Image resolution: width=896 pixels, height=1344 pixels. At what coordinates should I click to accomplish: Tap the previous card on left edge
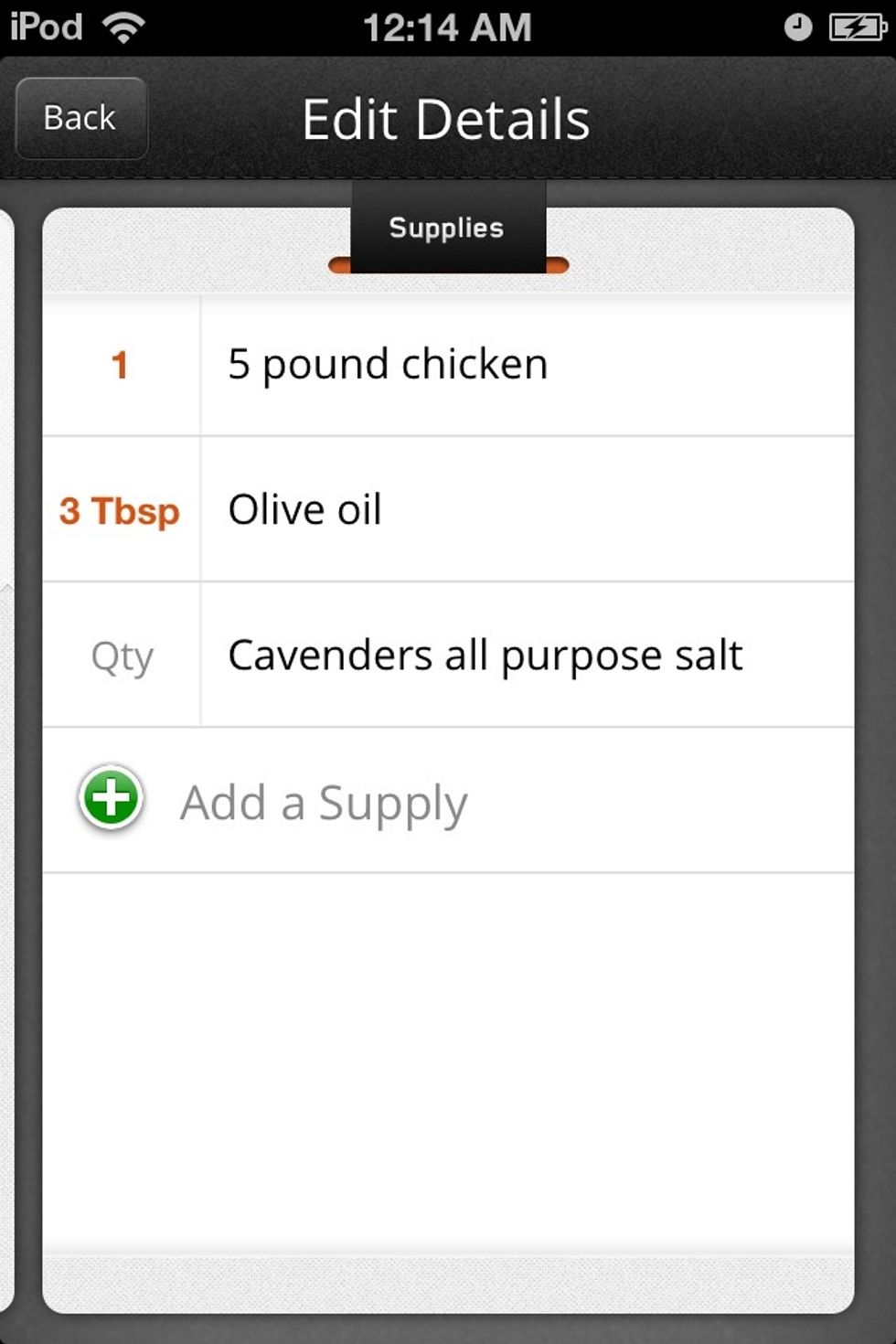[x=6, y=759]
